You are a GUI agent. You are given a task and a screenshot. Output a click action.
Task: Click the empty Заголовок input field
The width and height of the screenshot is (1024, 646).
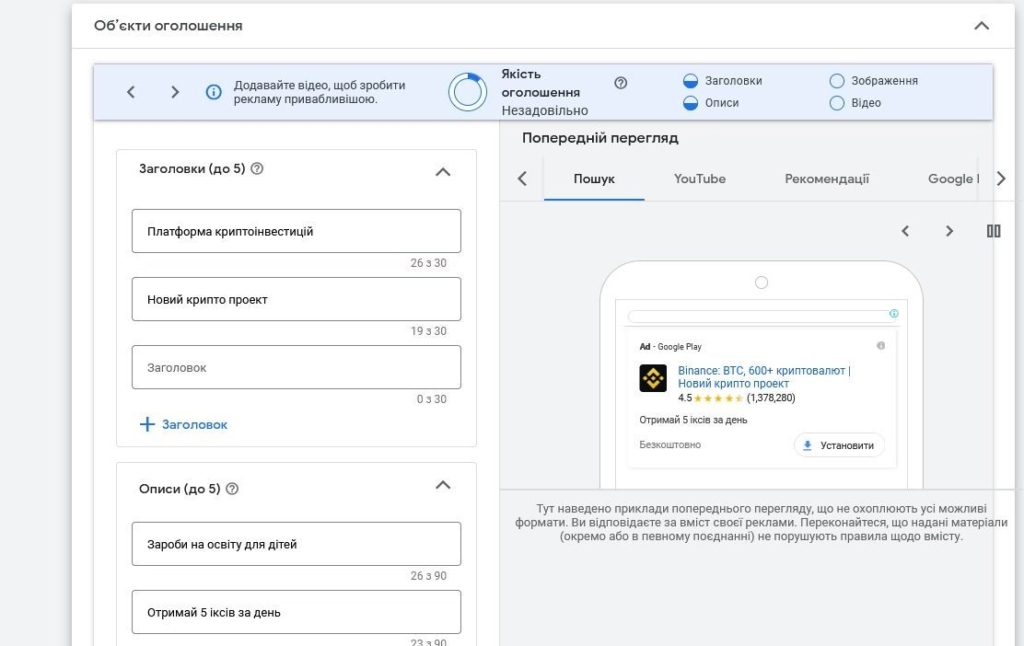[296, 367]
